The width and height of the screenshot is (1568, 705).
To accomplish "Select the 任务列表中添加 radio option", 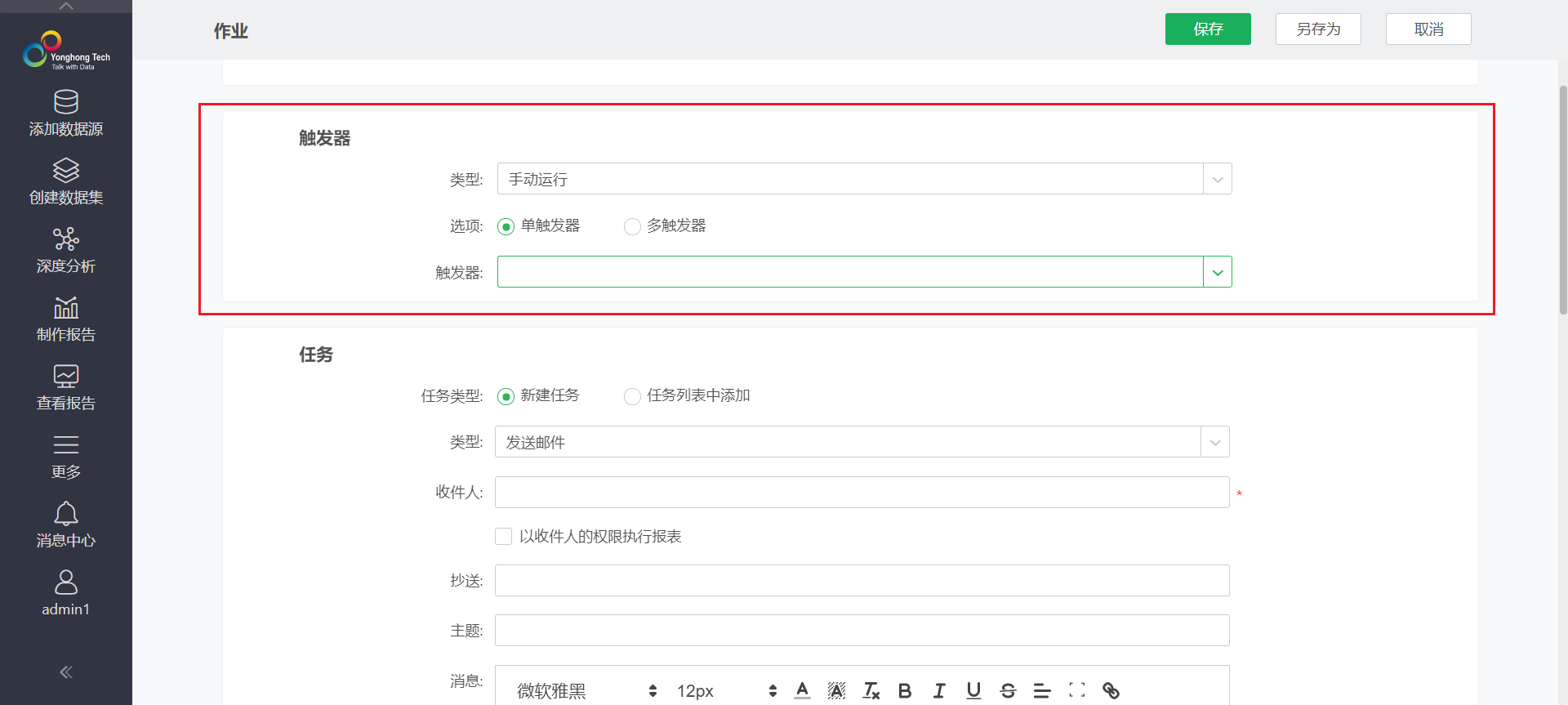I will coord(632,396).
